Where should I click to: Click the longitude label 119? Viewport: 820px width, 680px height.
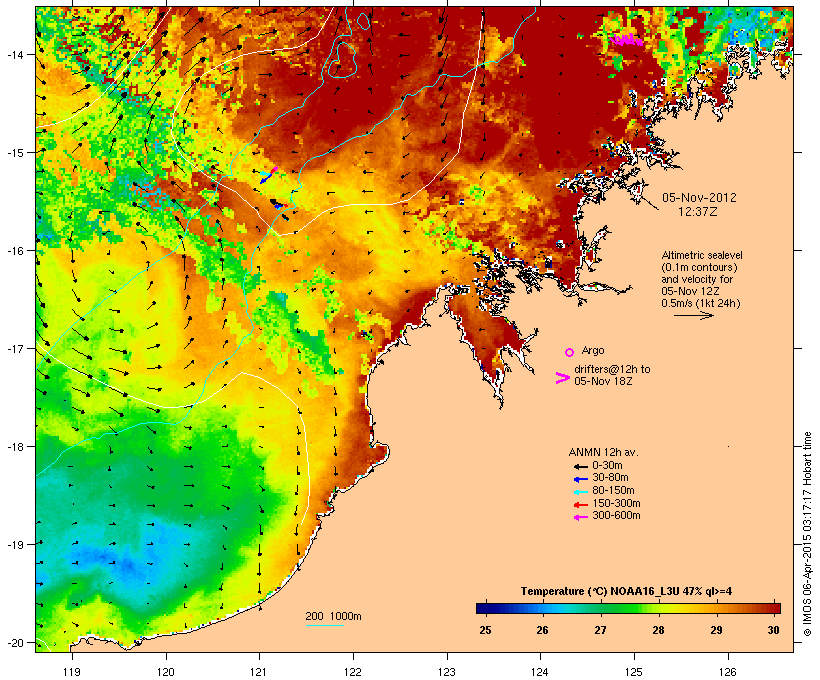[x=72, y=672]
